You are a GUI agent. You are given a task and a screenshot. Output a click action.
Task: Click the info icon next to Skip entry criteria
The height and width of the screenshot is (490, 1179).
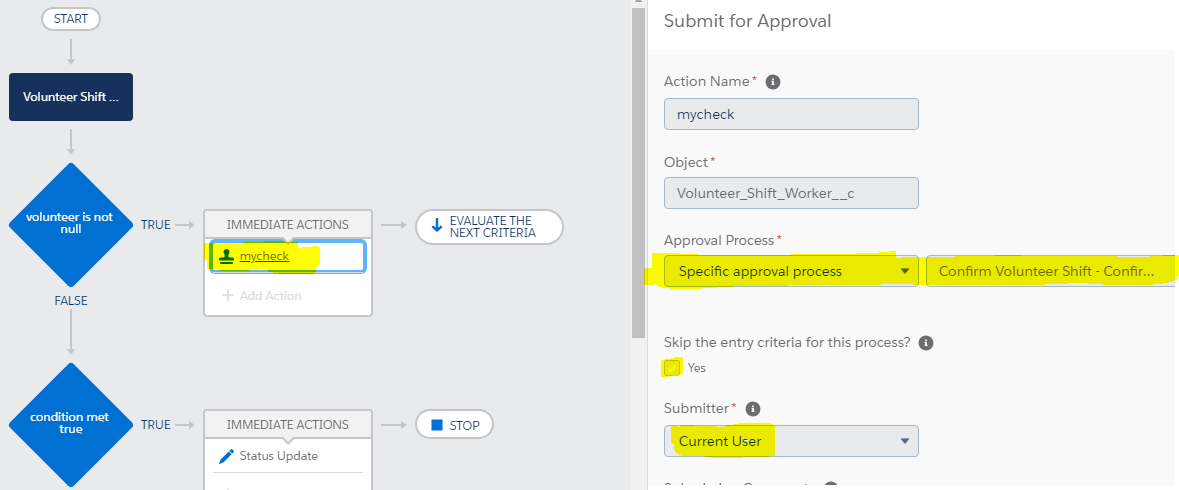(926, 343)
